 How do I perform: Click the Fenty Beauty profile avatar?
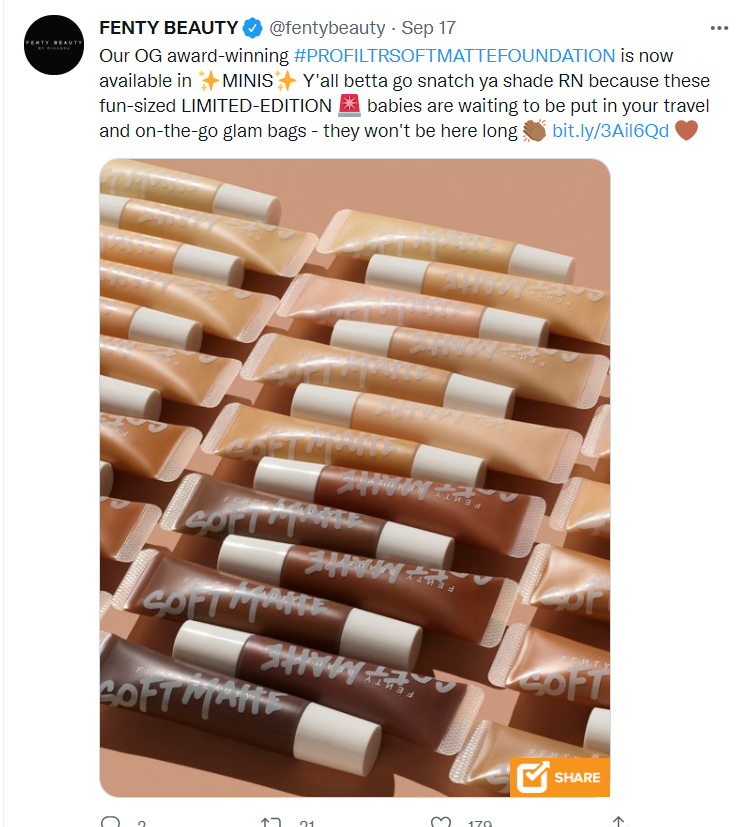[54, 45]
